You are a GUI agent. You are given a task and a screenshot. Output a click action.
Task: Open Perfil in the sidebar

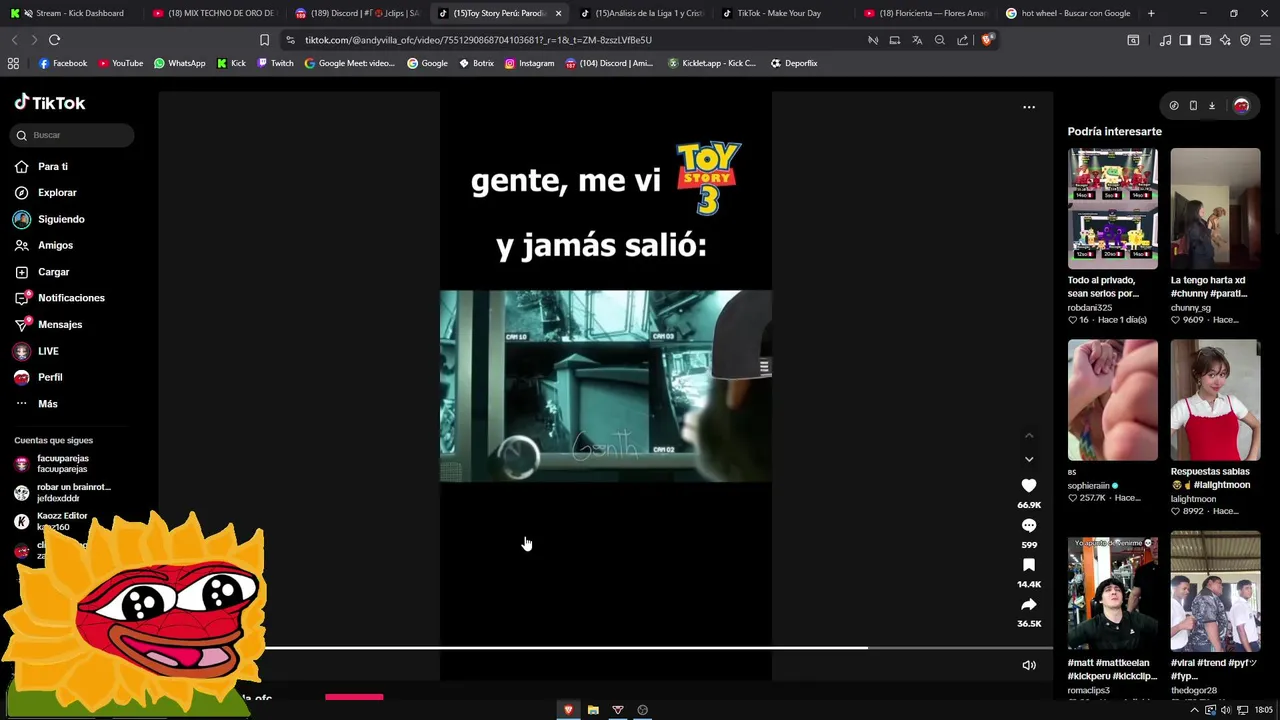click(38, 377)
